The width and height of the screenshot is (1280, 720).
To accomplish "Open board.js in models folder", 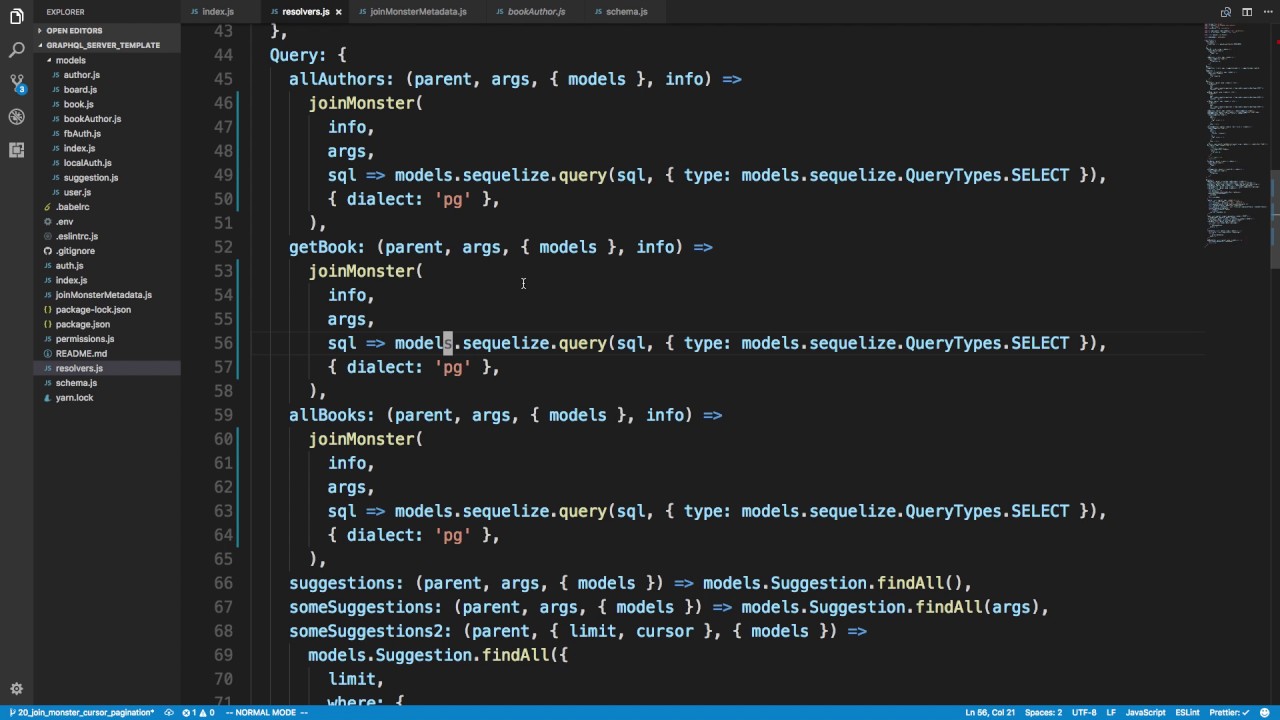I will [x=80, y=90].
